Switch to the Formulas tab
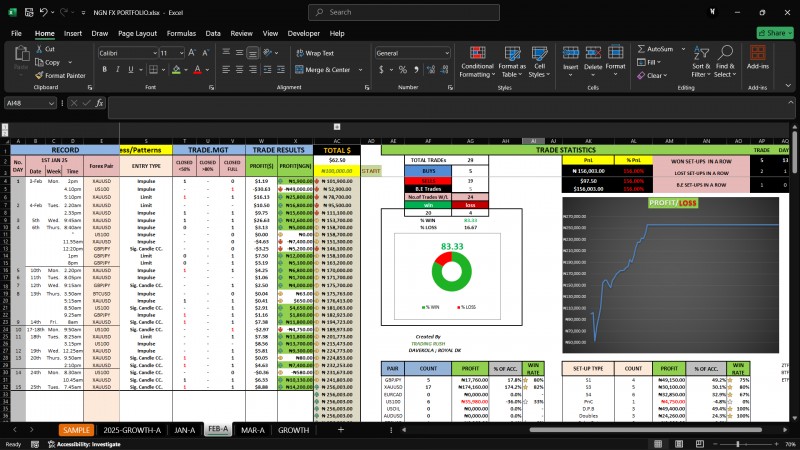This screenshot has height=450, width=800. [x=181, y=33]
